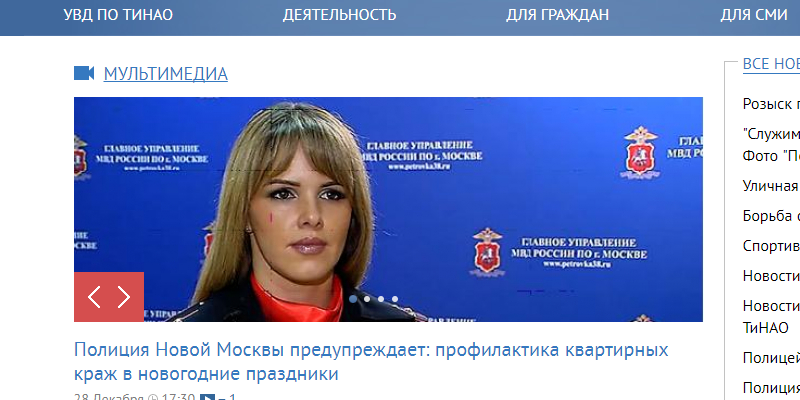Open the ДЛЯ ГРАЖДАН menu
The width and height of the screenshot is (800, 400).
[x=557, y=15]
